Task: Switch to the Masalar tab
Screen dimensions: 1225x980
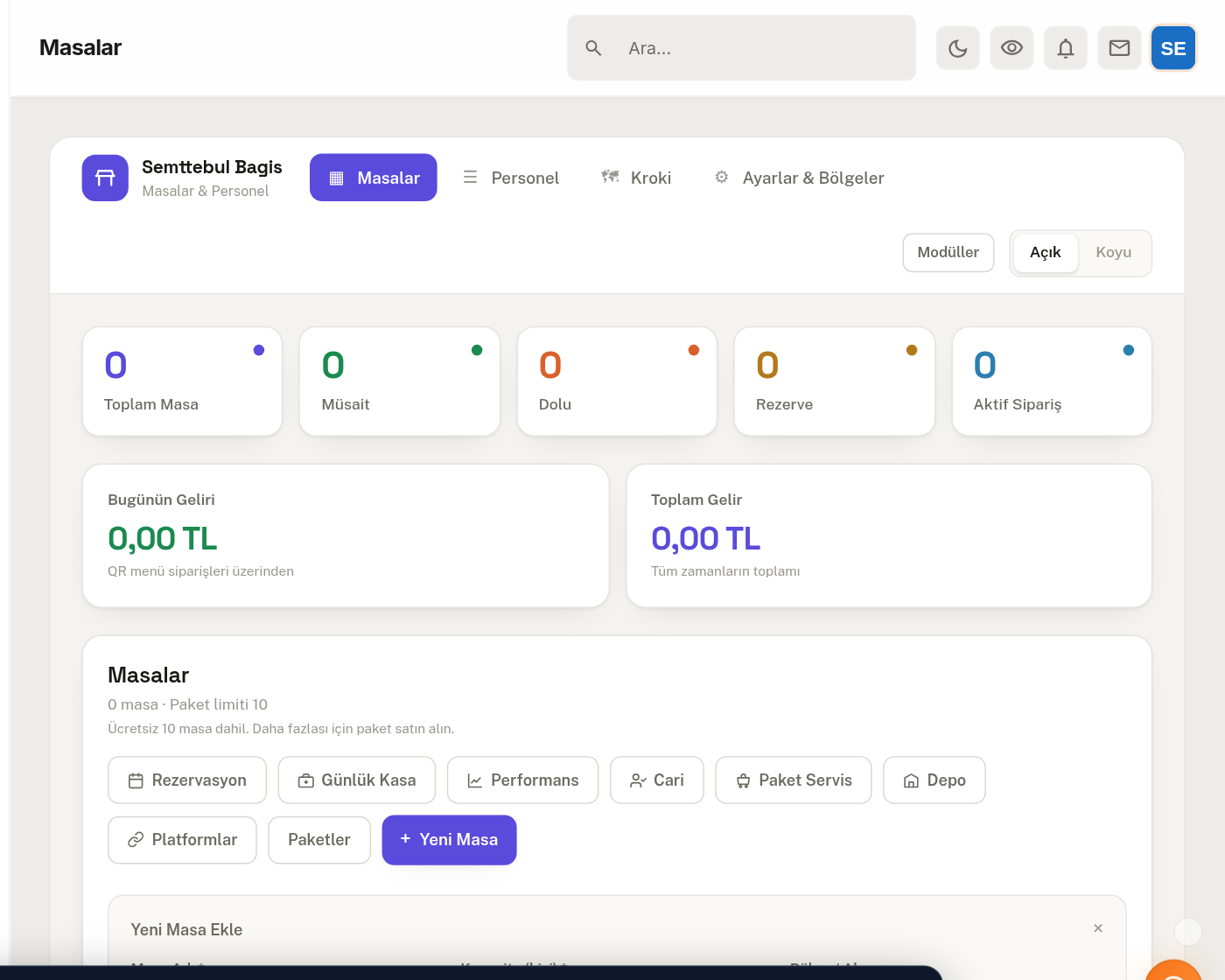Action: pyautogui.click(x=374, y=178)
